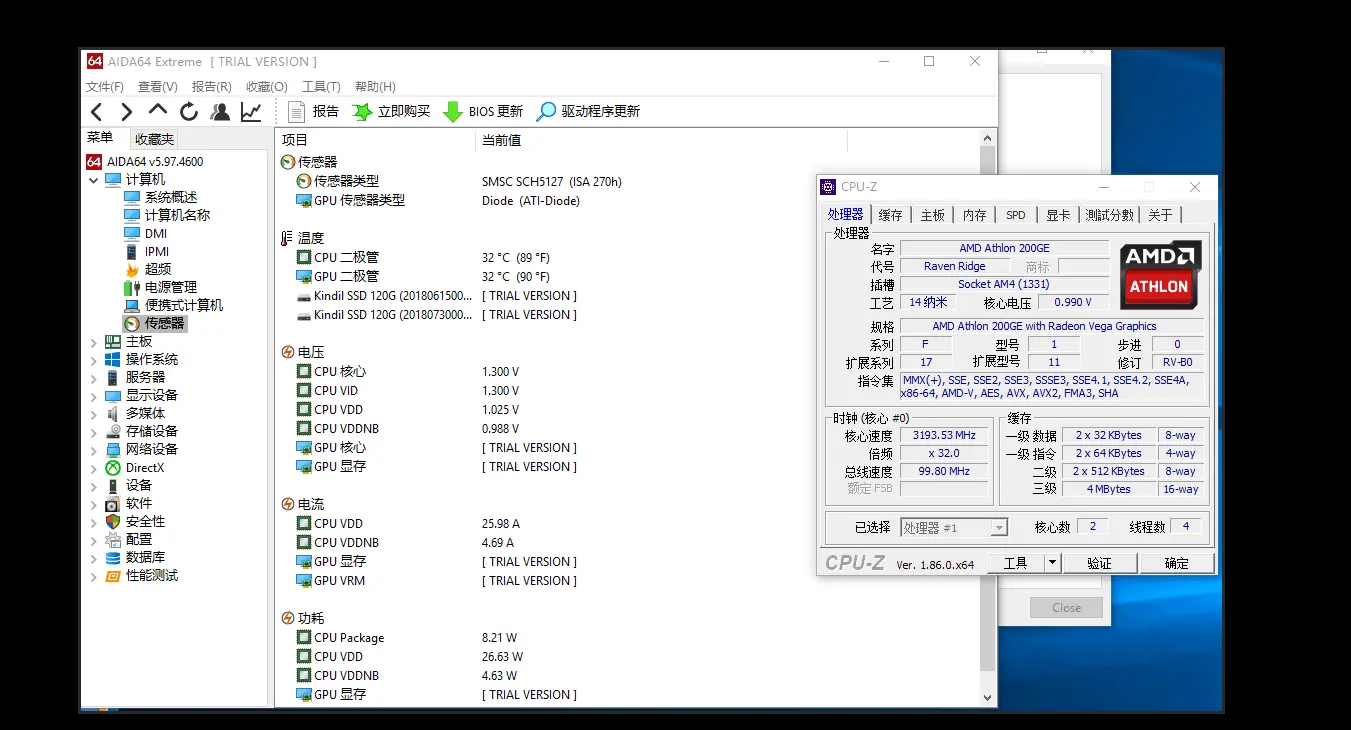Click 驱动程序更新 driver update button
Image resolution: width=1351 pixels, height=730 pixels.
point(588,112)
